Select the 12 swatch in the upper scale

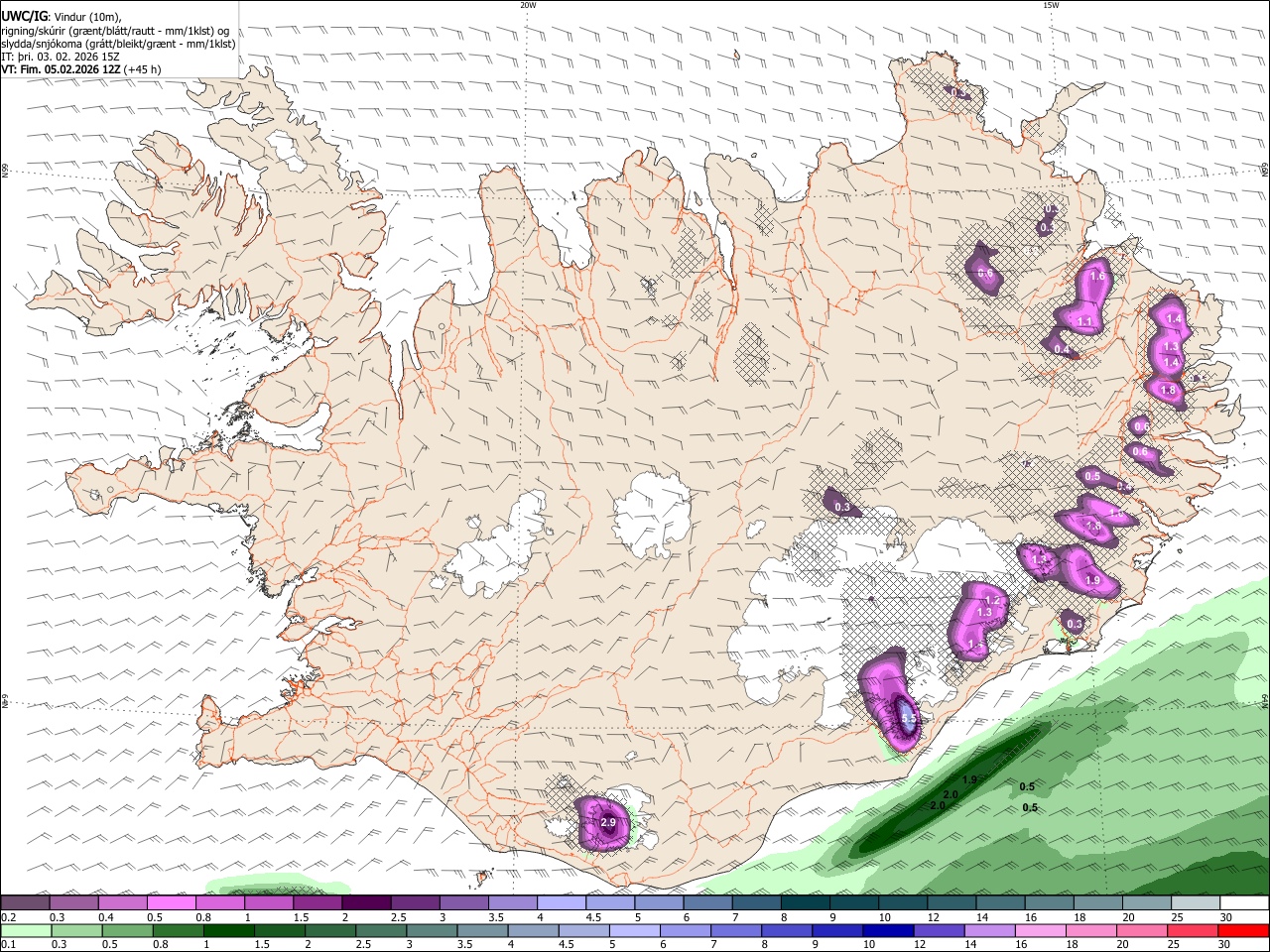point(950,903)
